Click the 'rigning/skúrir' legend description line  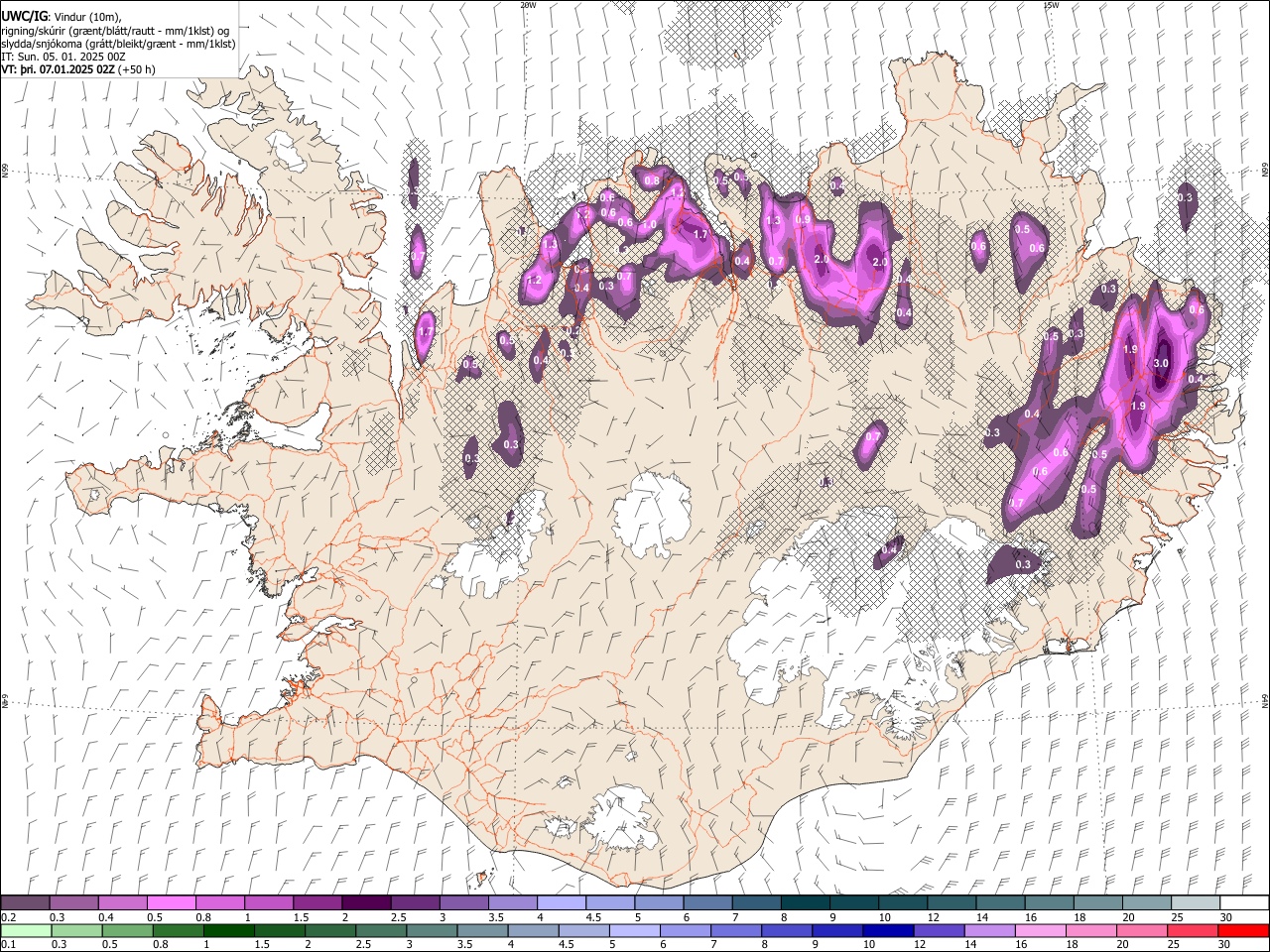click(115, 31)
